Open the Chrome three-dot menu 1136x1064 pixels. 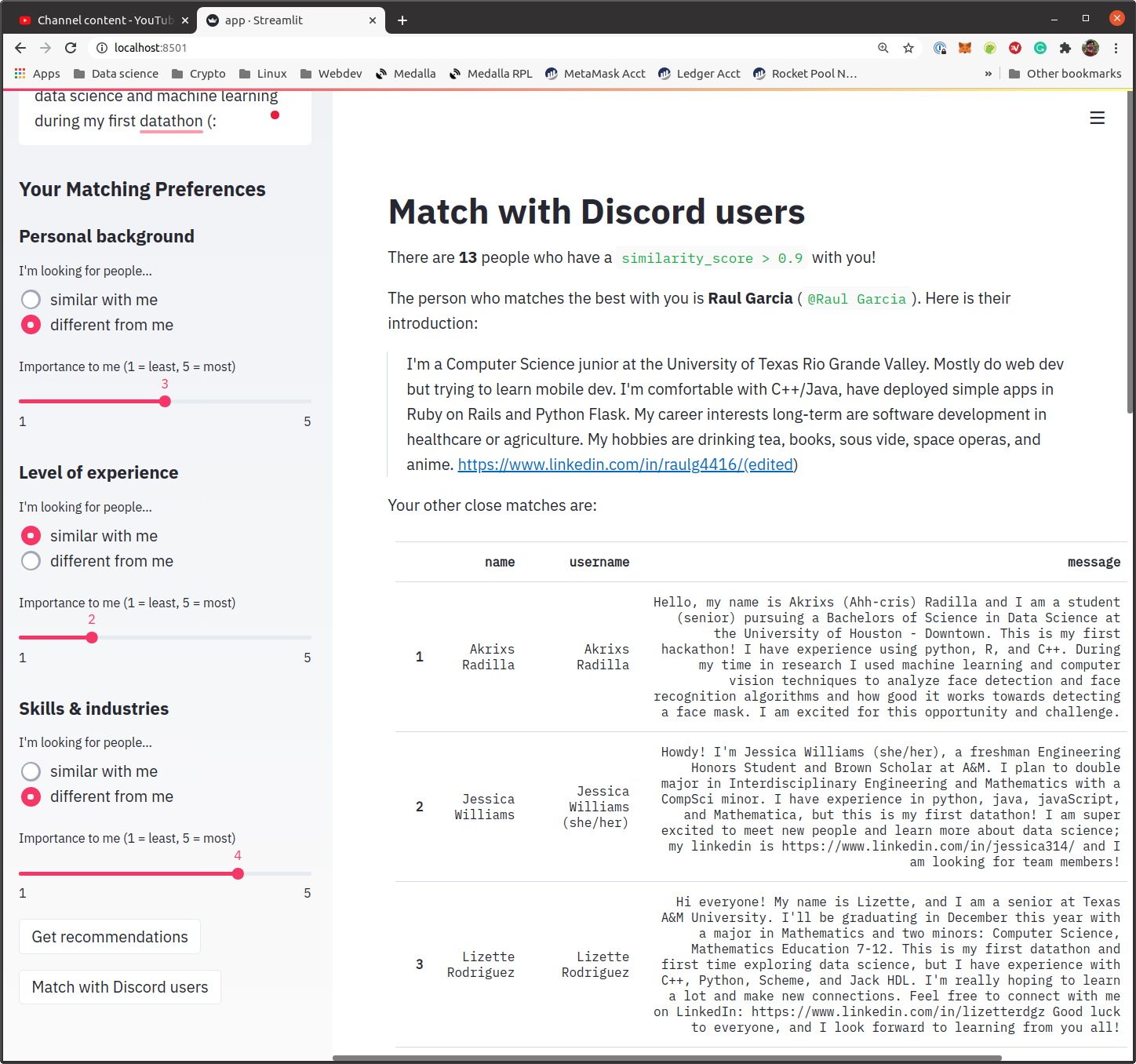click(x=1116, y=48)
